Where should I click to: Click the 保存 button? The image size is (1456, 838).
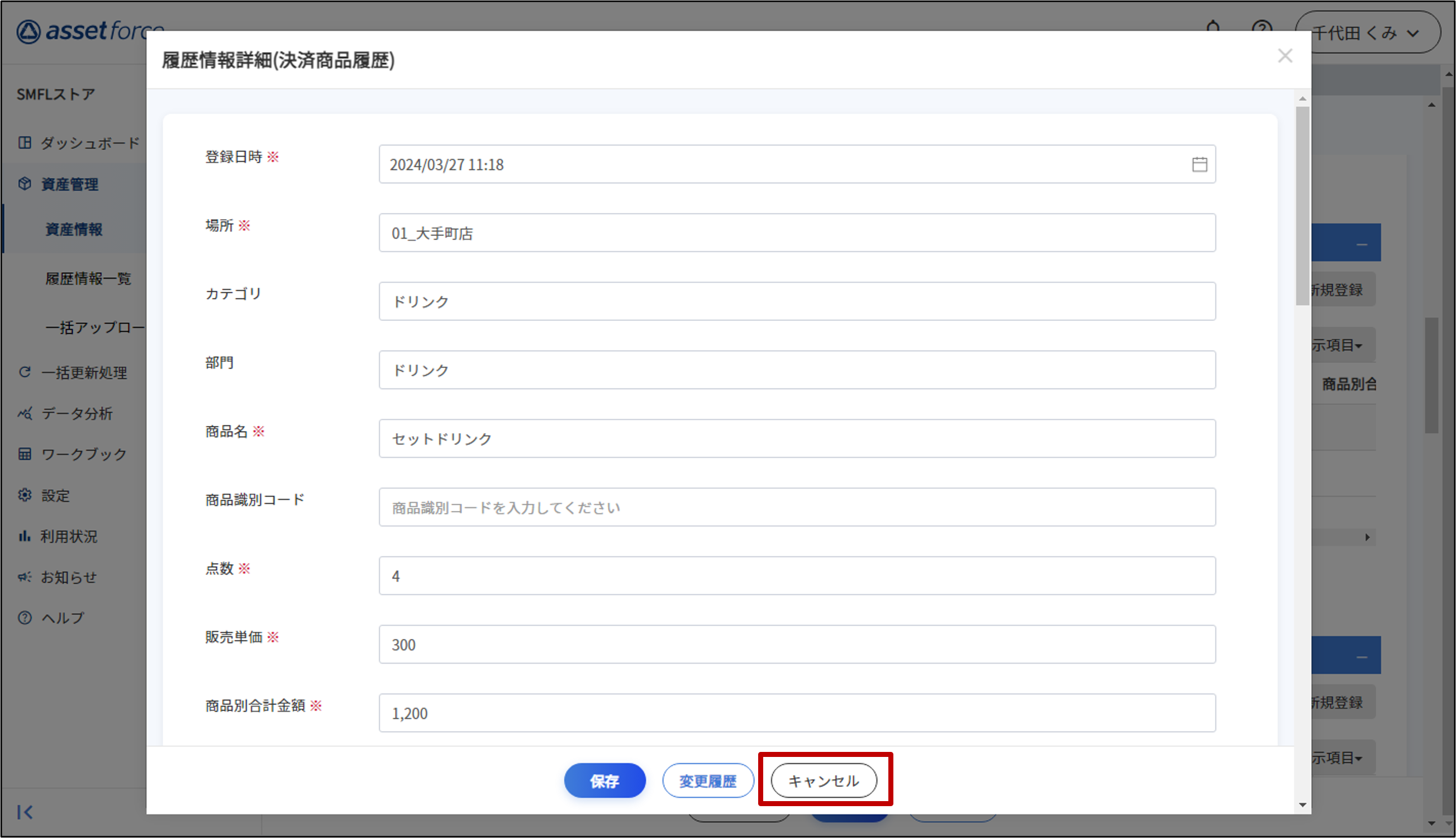click(x=605, y=780)
